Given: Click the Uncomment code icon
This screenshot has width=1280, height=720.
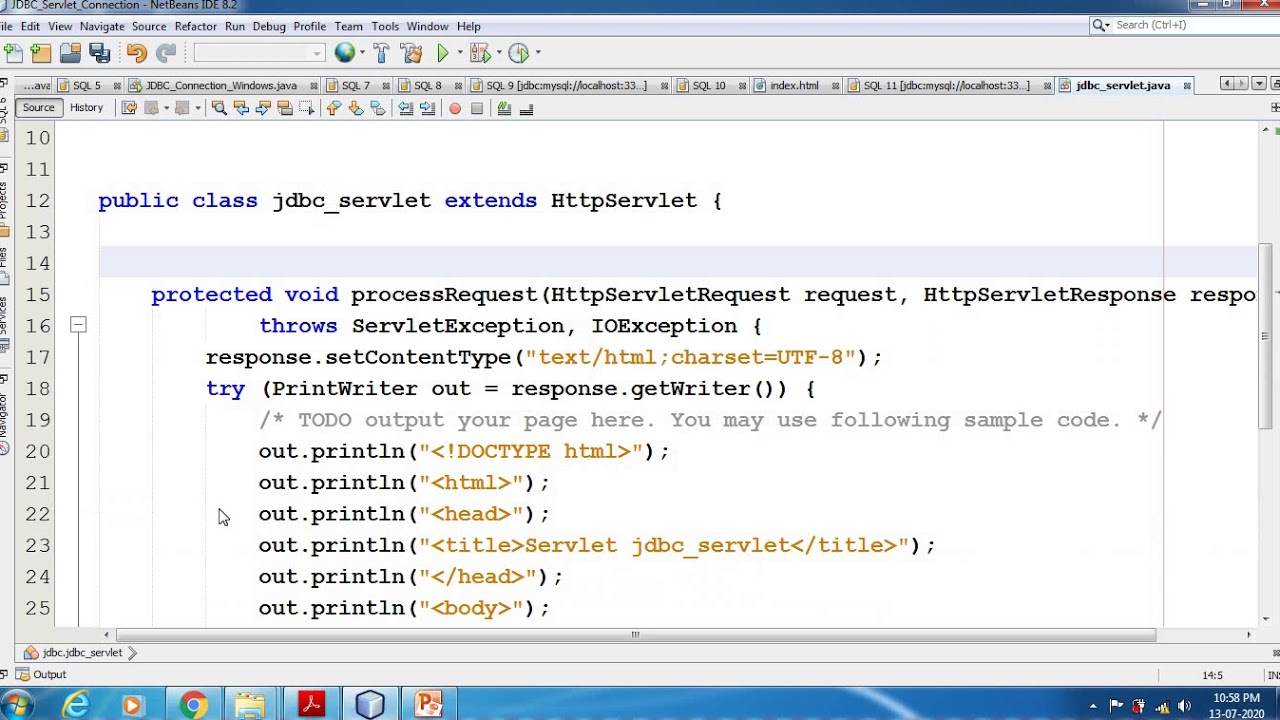Looking at the screenshot, I should [526, 108].
